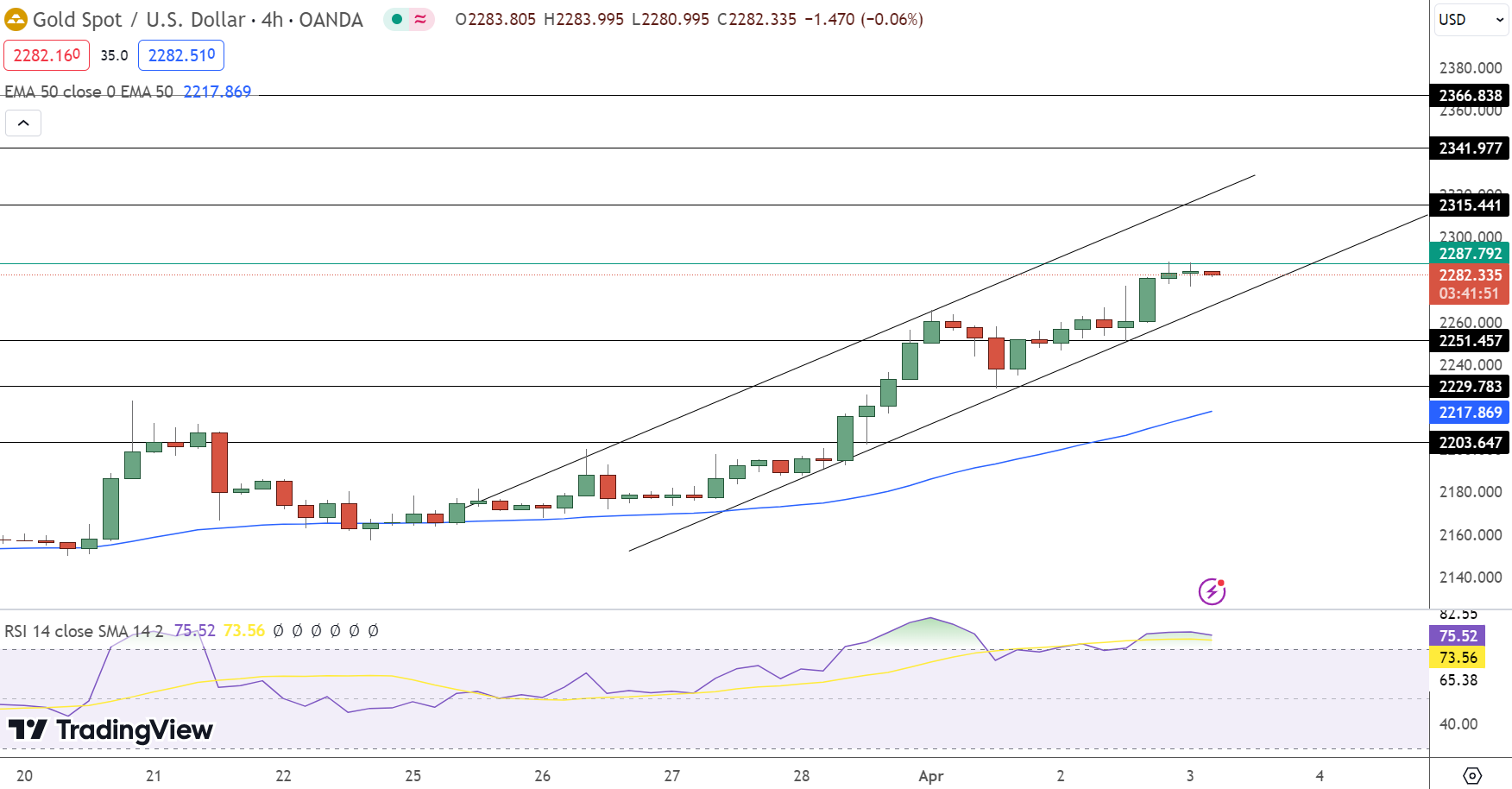Click the 25 date on time axis
Screen dimensions: 1512x789
point(413,776)
